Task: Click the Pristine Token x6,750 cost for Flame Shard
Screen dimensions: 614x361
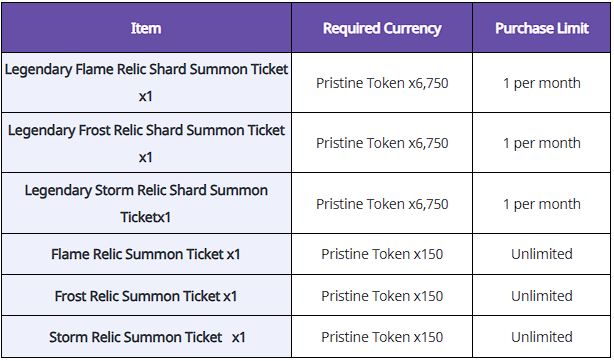Action: pos(382,83)
